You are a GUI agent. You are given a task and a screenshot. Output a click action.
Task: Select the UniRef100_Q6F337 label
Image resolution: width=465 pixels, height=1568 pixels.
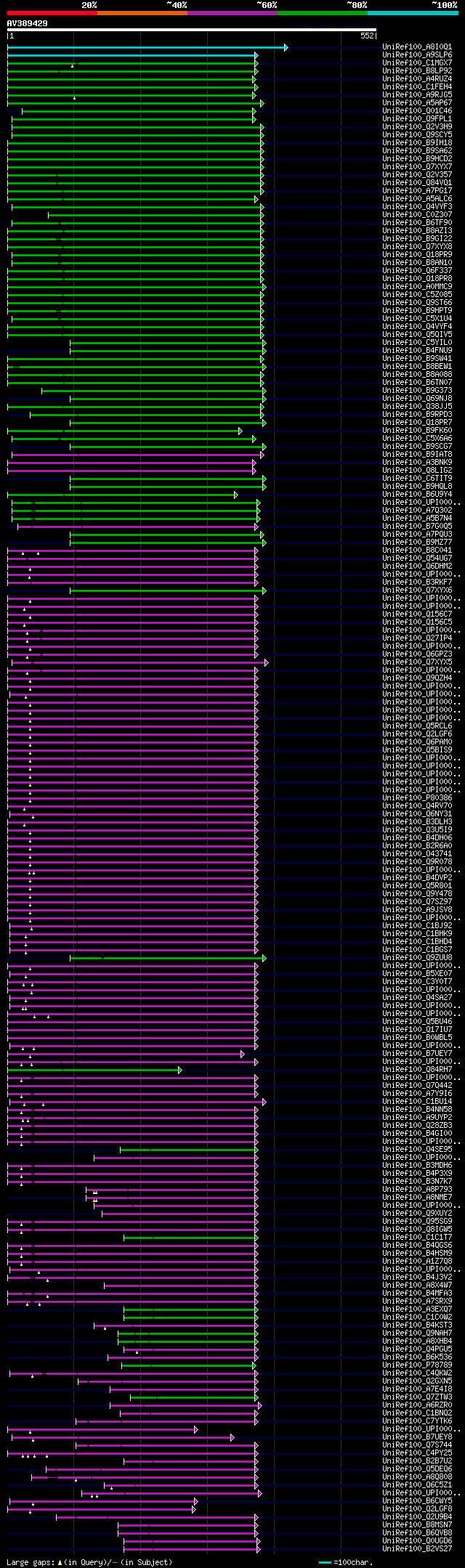[417, 271]
